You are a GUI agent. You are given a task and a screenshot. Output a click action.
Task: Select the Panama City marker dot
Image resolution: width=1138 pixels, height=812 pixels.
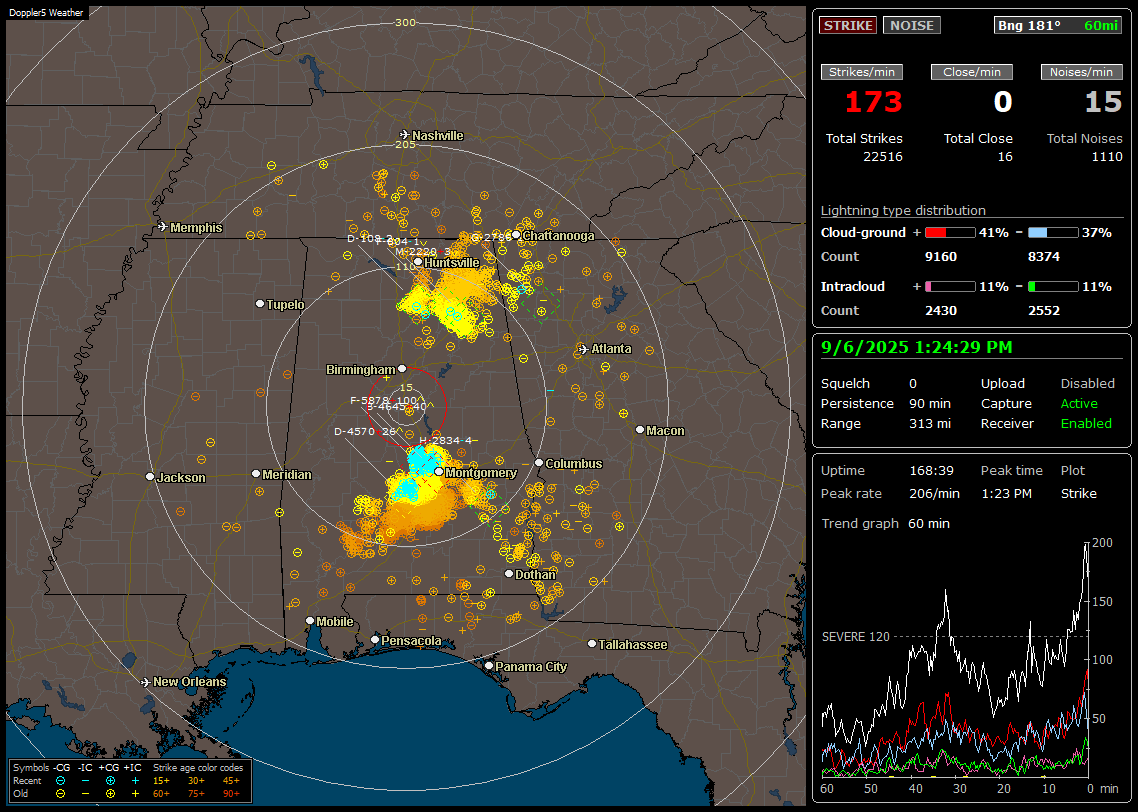(x=489, y=665)
